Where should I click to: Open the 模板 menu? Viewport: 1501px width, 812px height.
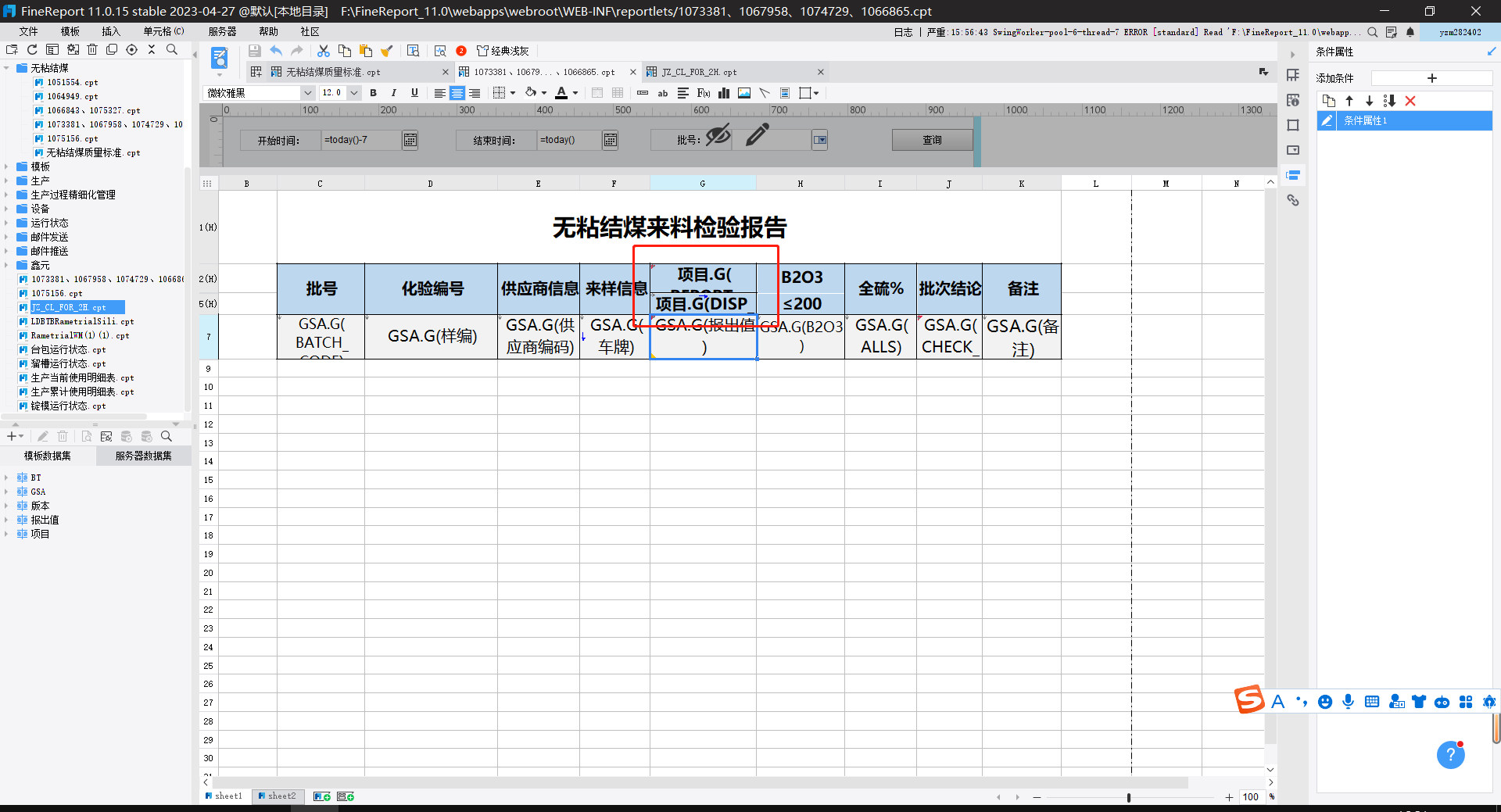70,31
